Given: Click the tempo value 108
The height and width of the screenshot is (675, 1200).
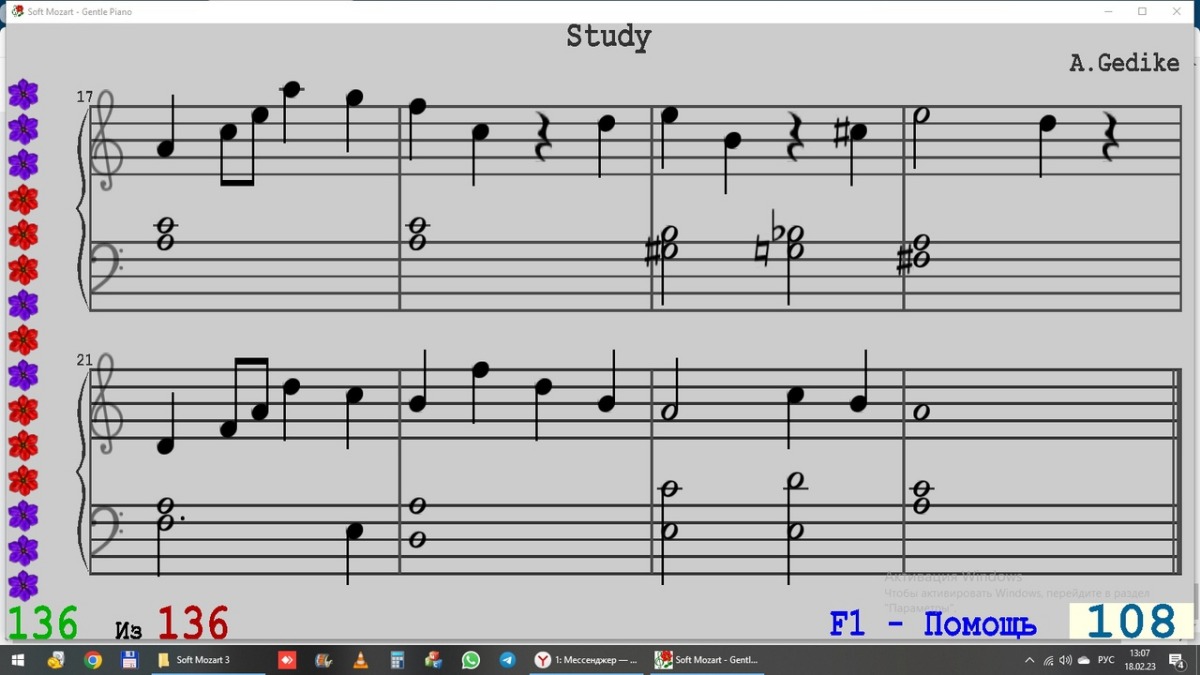Looking at the screenshot, I should pyautogui.click(x=1131, y=622).
